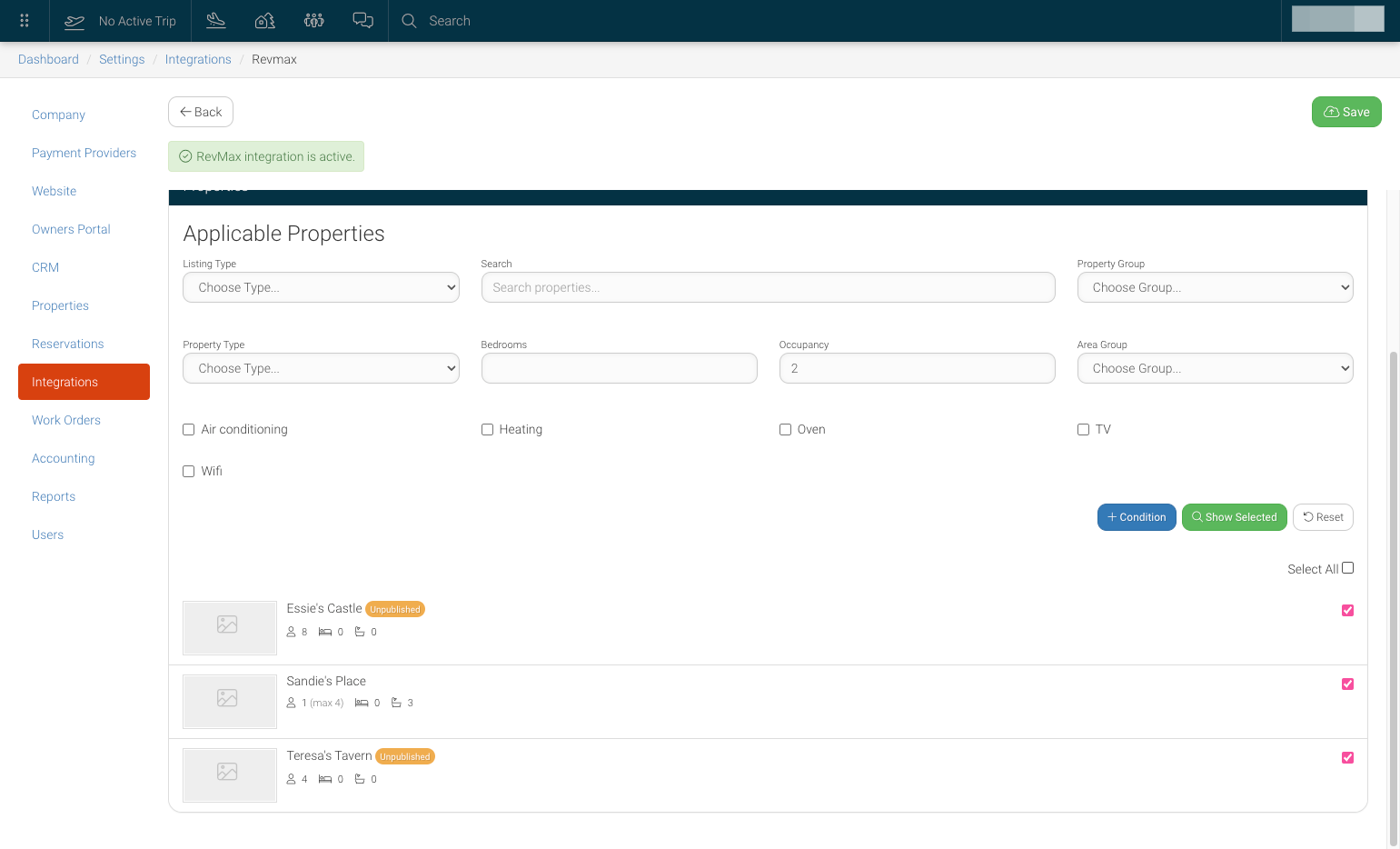1400x849 pixels.
Task: Add a Condition filter
Action: point(1137,517)
